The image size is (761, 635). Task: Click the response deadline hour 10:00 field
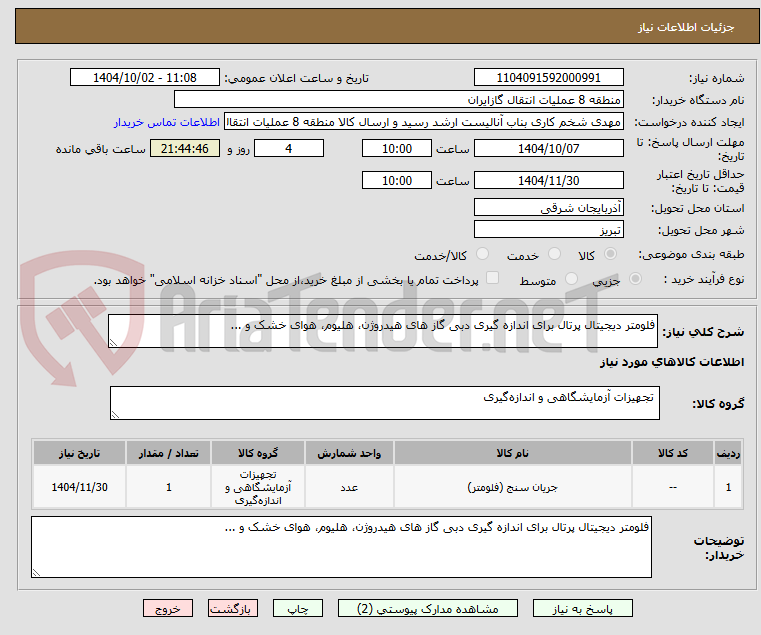point(397,149)
